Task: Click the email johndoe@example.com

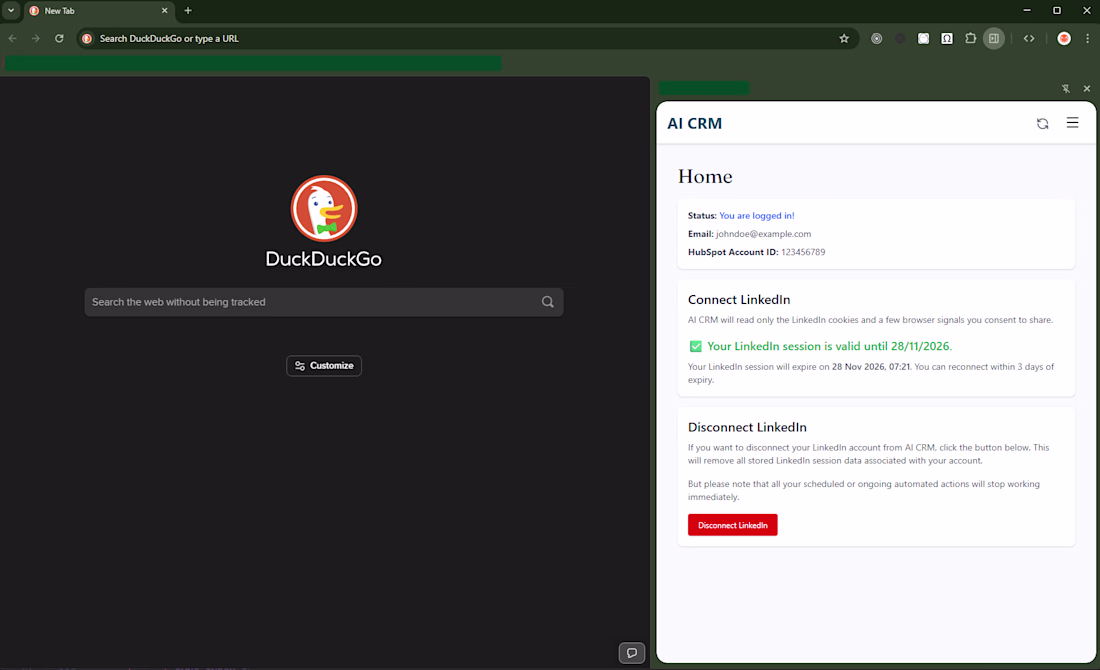Action: (763, 234)
